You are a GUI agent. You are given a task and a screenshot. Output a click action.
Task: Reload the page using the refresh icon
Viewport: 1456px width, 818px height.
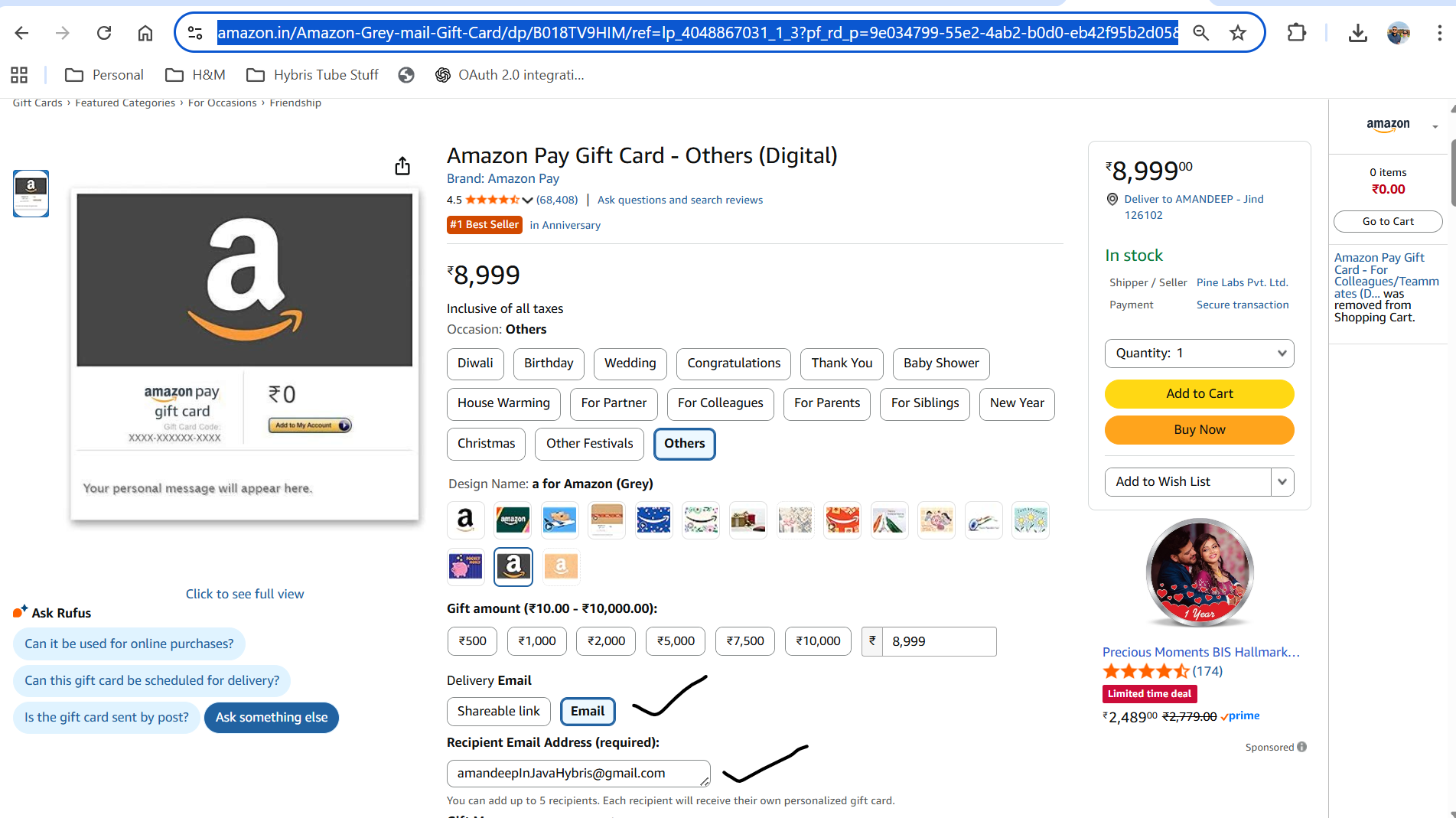click(x=104, y=33)
